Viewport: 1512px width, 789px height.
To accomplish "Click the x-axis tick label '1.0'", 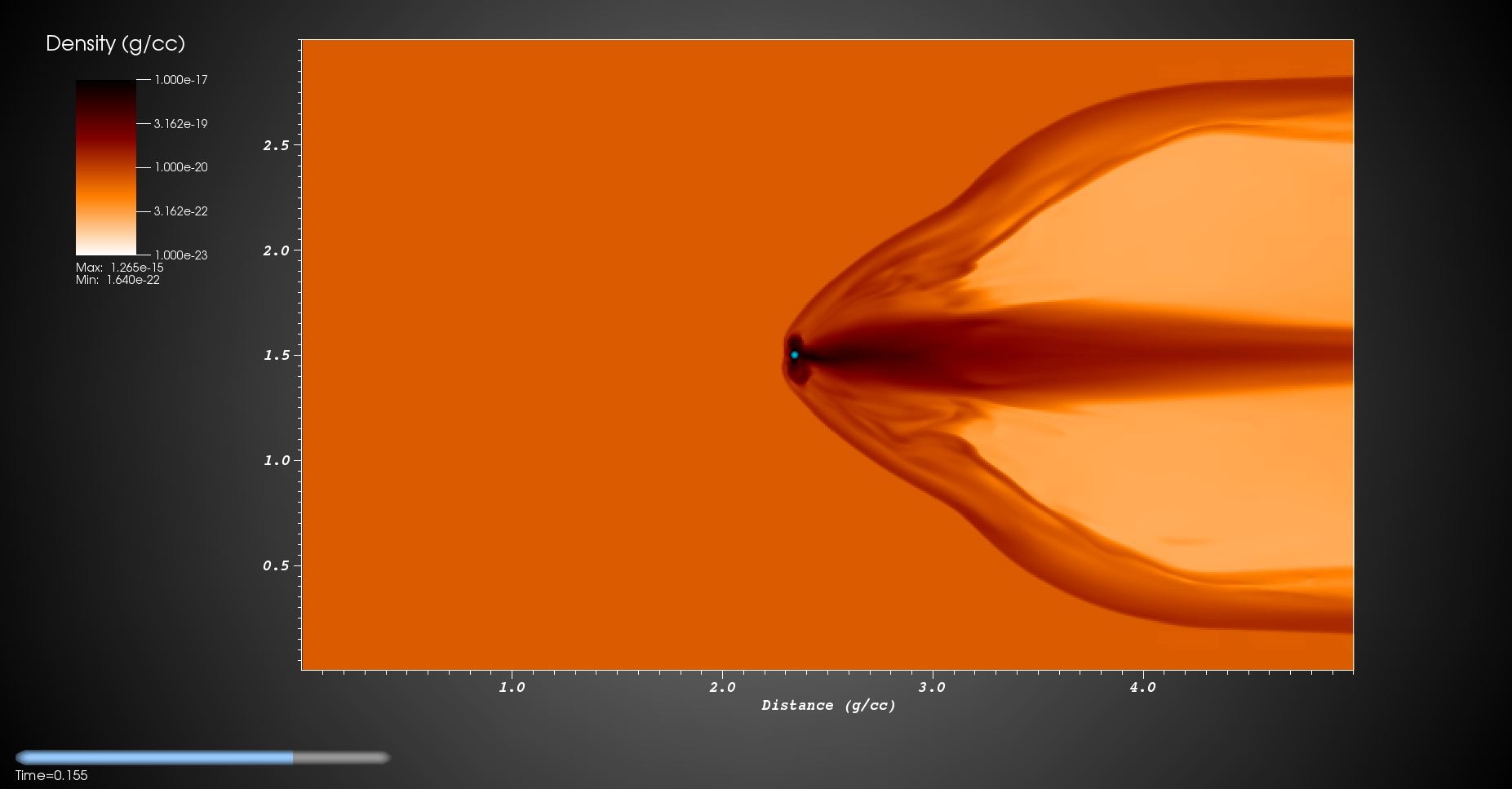I will pyautogui.click(x=512, y=687).
